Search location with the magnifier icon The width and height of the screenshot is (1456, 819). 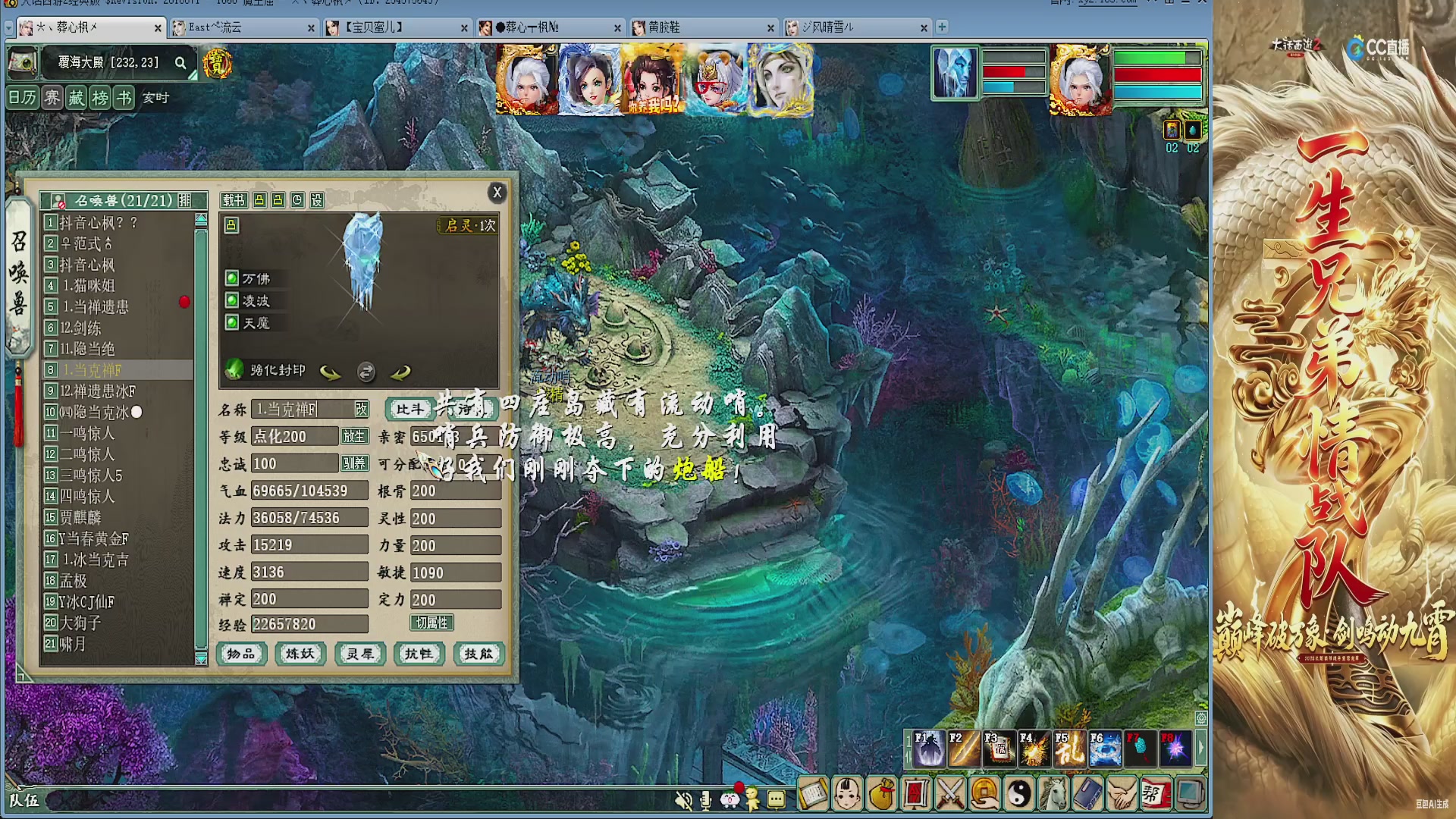180,63
